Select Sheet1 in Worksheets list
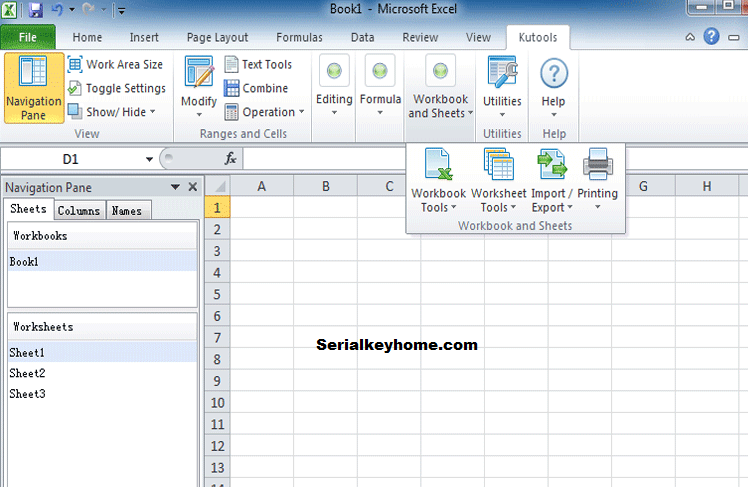This screenshot has height=487, width=748. tap(102, 352)
